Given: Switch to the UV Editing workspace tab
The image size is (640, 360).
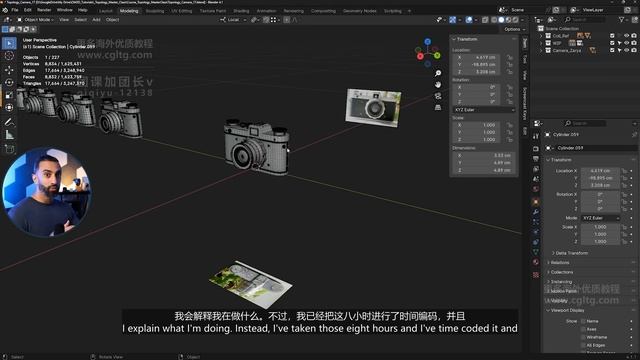Looking at the screenshot, I should [x=182, y=11].
